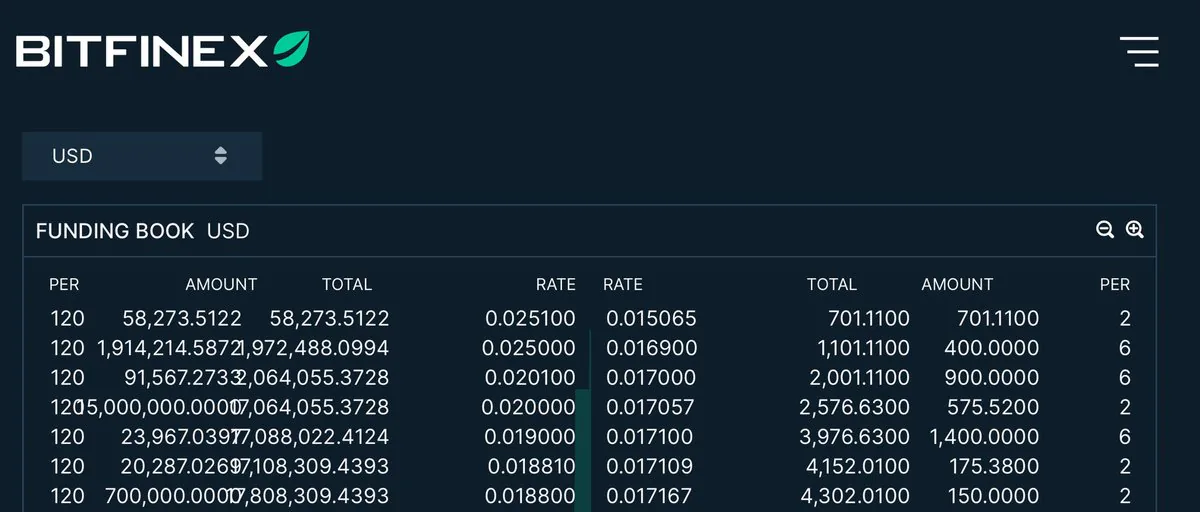Image resolution: width=1200 pixels, height=512 pixels.
Task: Click the left AMOUNT column header
Action: click(221, 285)
